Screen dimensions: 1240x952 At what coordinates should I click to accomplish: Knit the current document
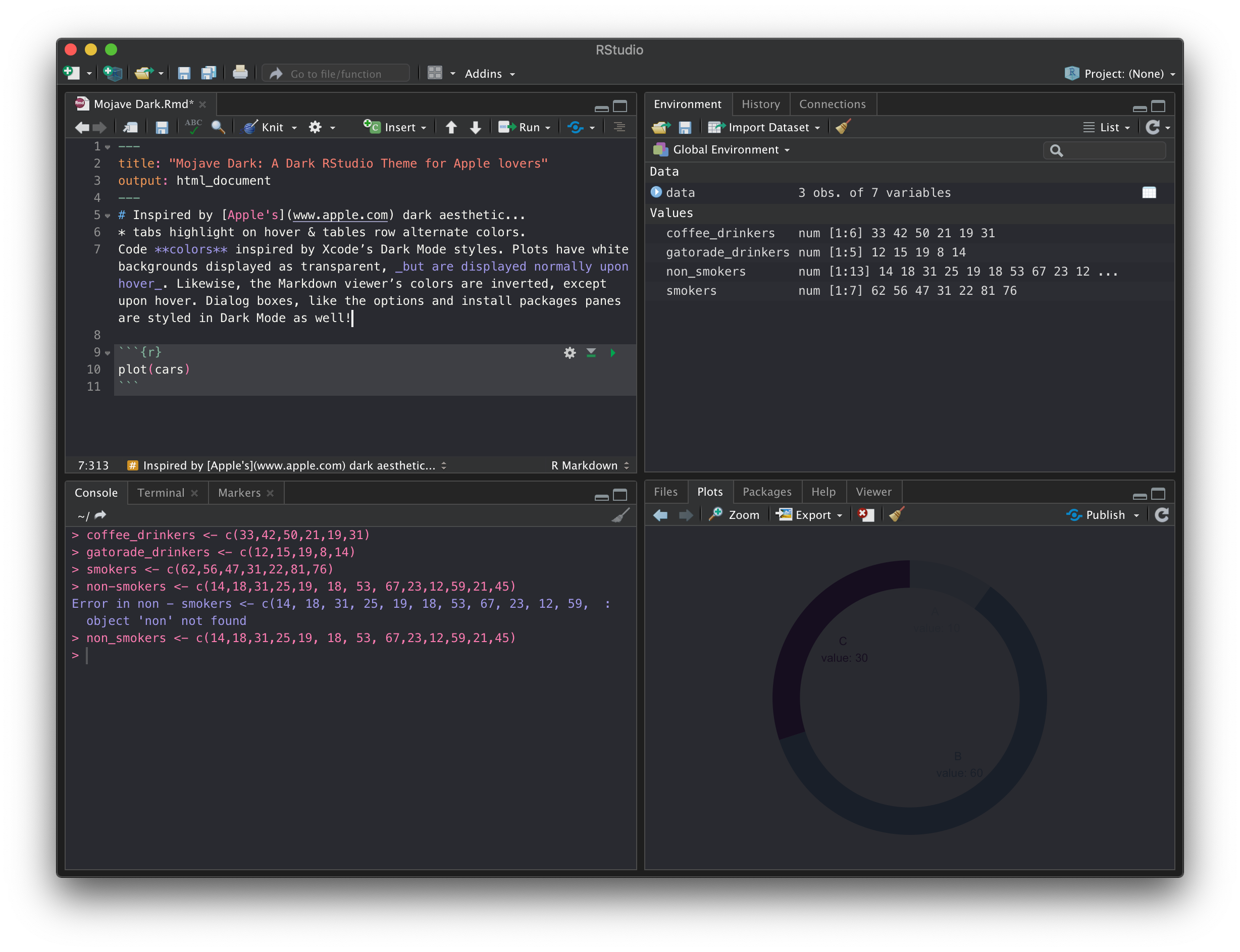tap(264, 128)
